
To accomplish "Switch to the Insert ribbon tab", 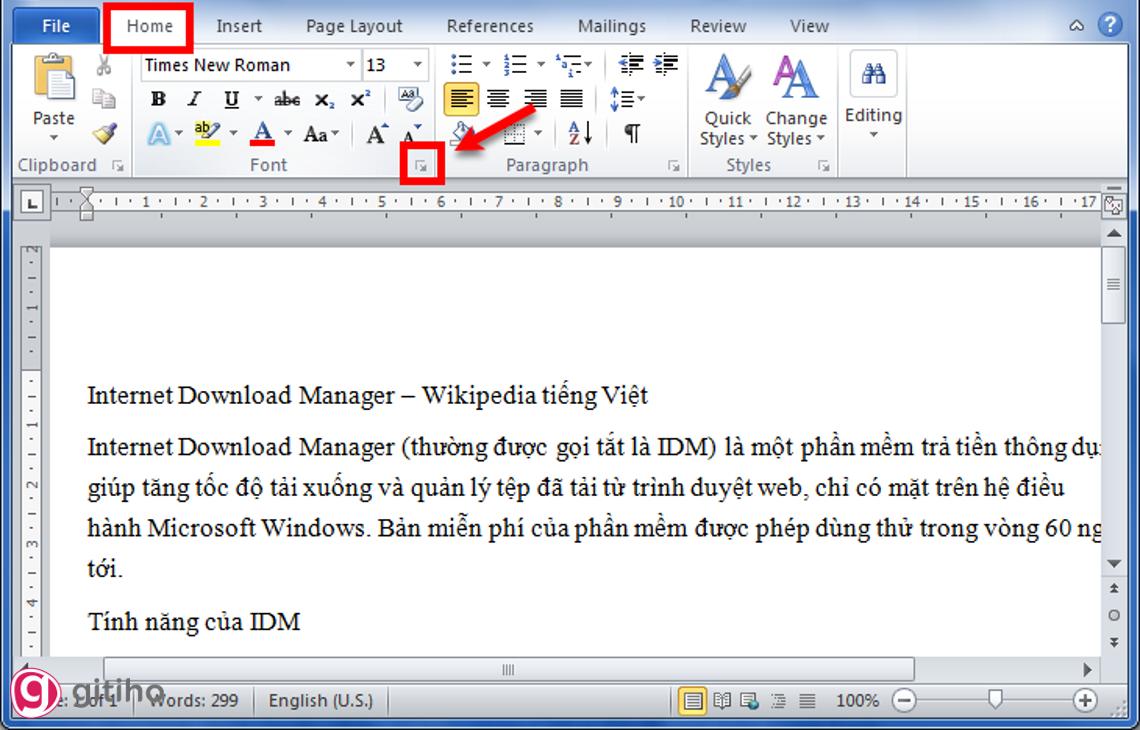I will pos(239,25).
